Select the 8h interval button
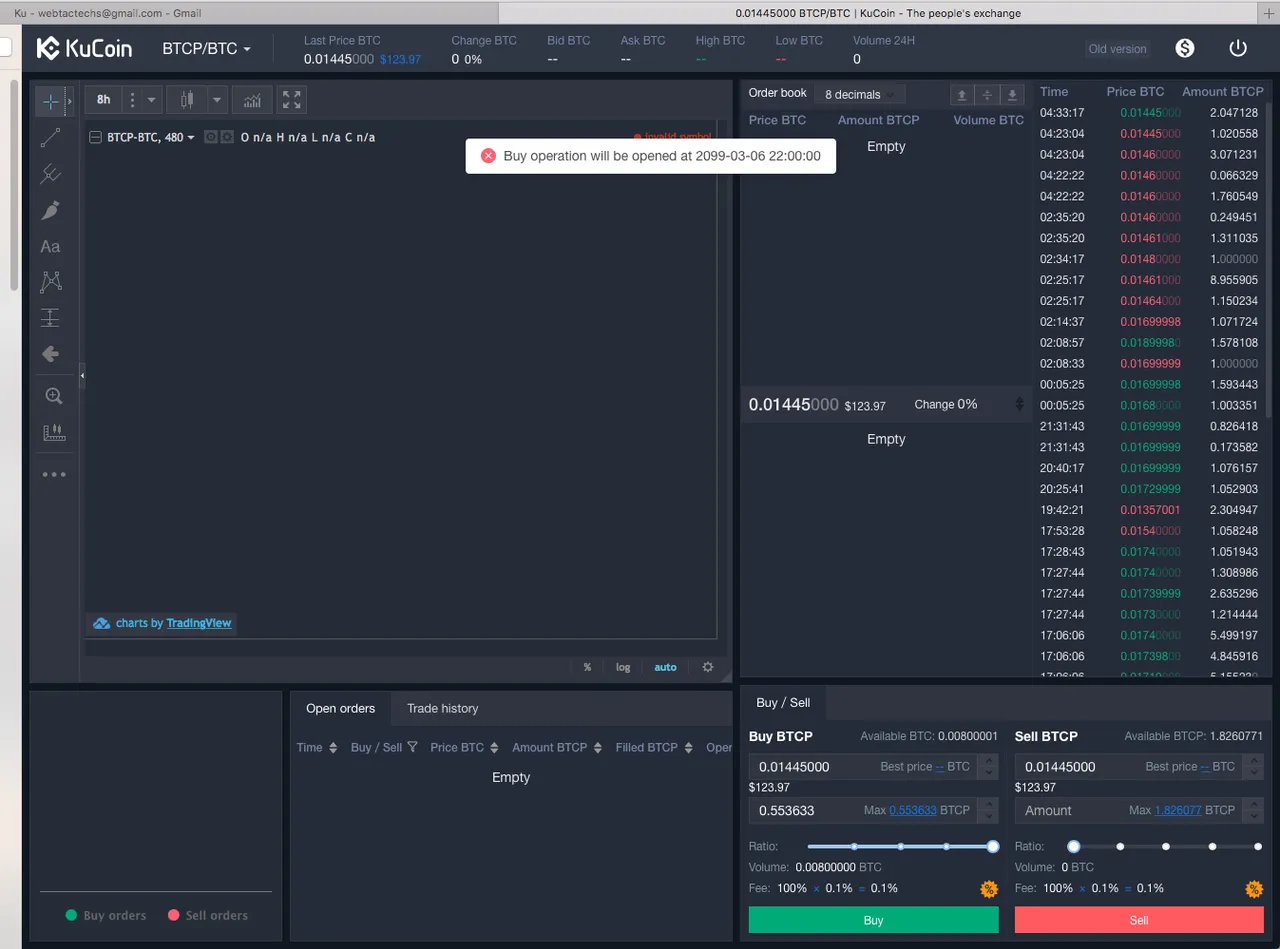 point(104,100)
